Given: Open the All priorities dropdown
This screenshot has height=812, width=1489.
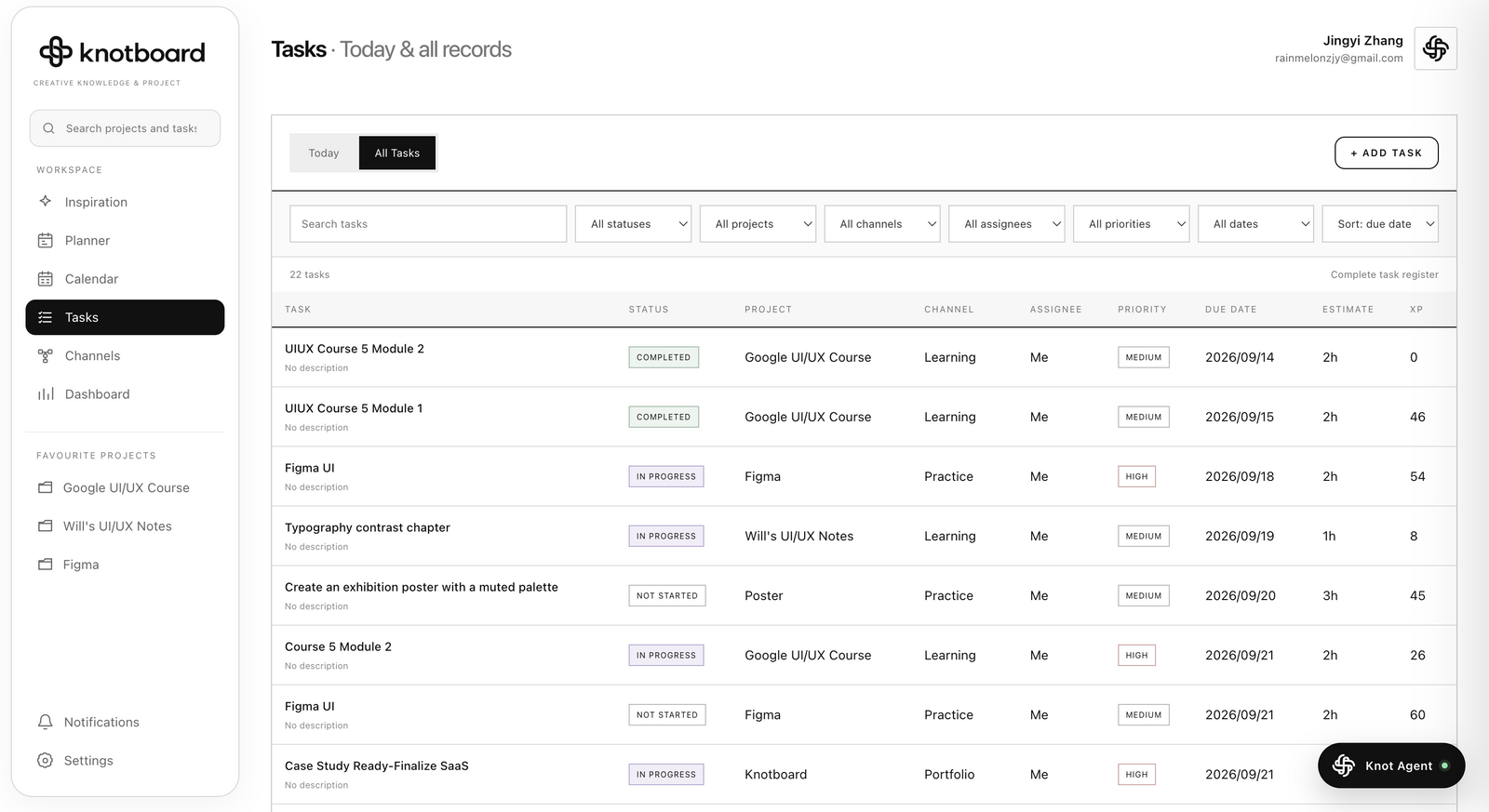Looking at the screenshot, I should tap(1131, 223).
